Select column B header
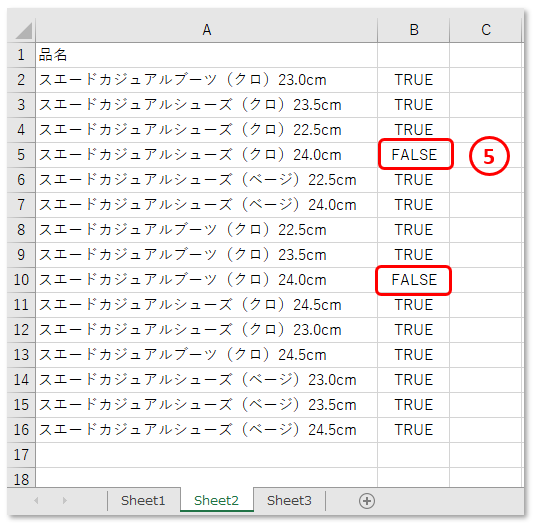The width and height of the screenshot is (534, 523). tap(414, 30)
